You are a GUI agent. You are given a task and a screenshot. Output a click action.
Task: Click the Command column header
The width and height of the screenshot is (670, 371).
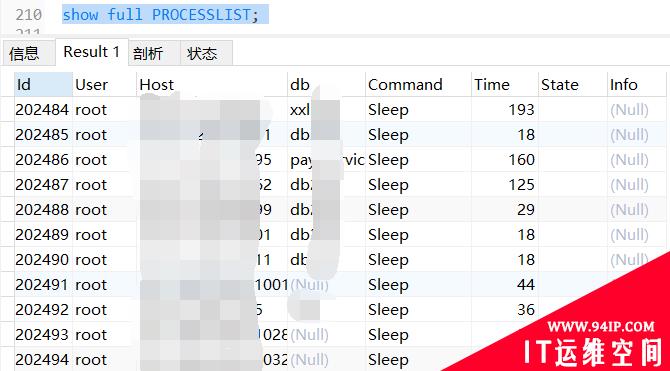(x=419, y=85)
